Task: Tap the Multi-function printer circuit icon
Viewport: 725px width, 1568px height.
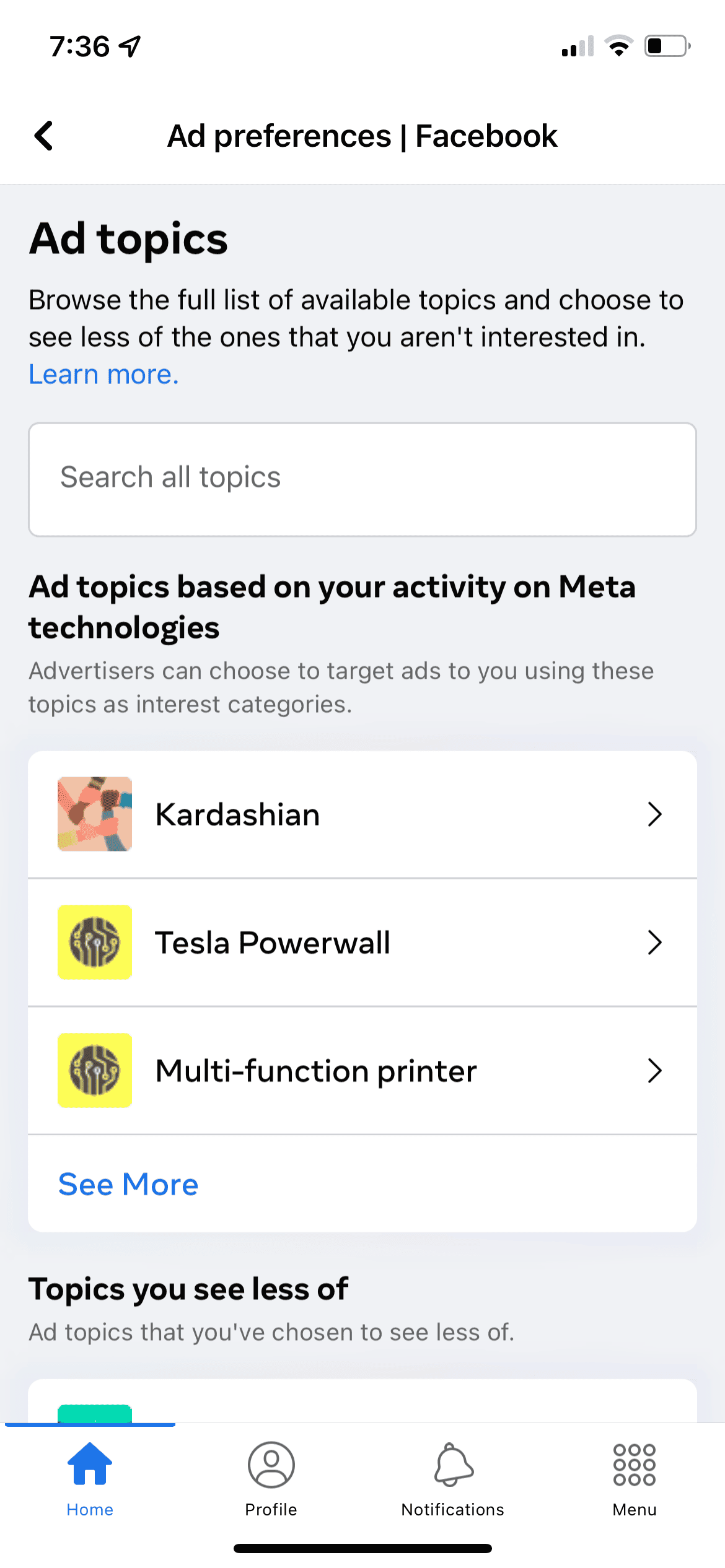Action: [x=95, y=1070]
